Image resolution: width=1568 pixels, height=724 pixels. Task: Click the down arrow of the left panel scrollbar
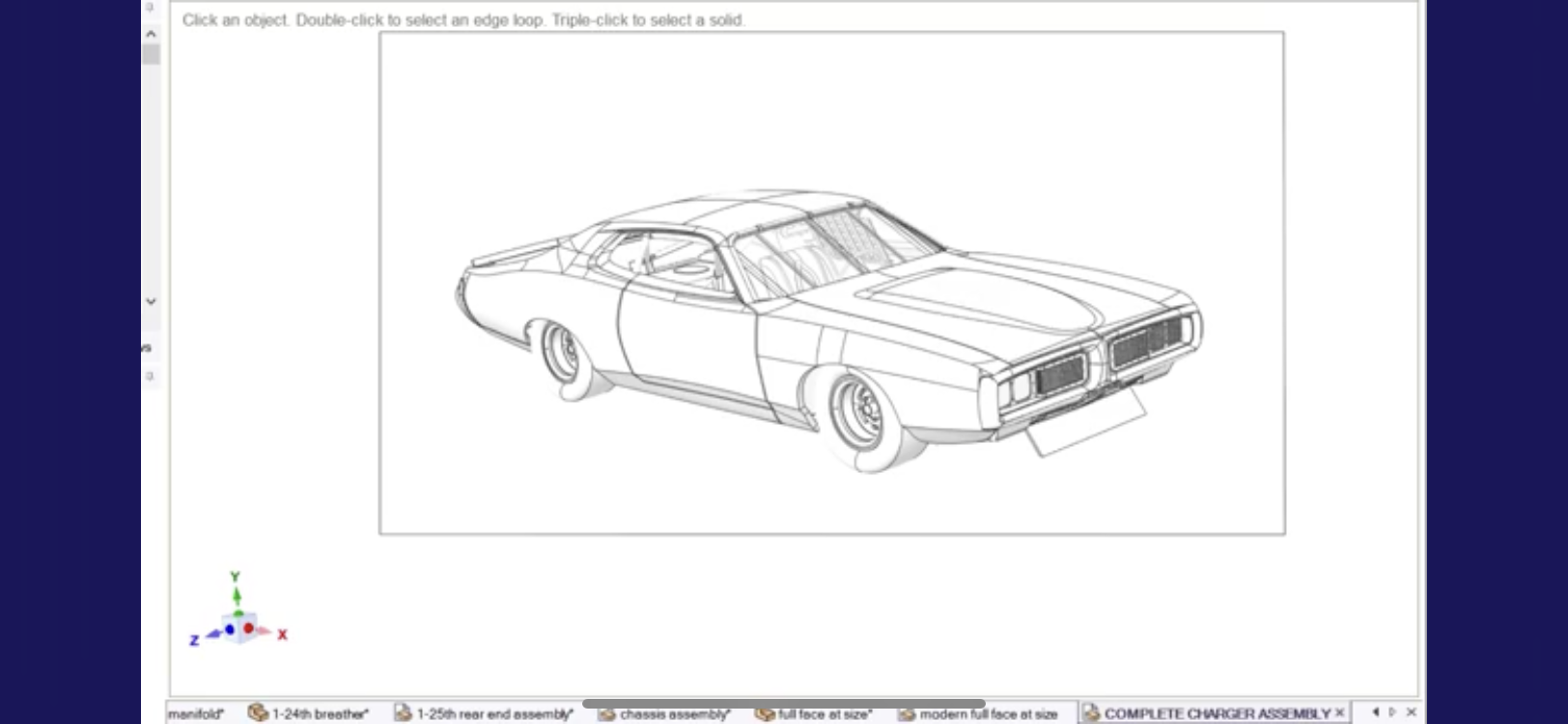click(x=151, y=301)
